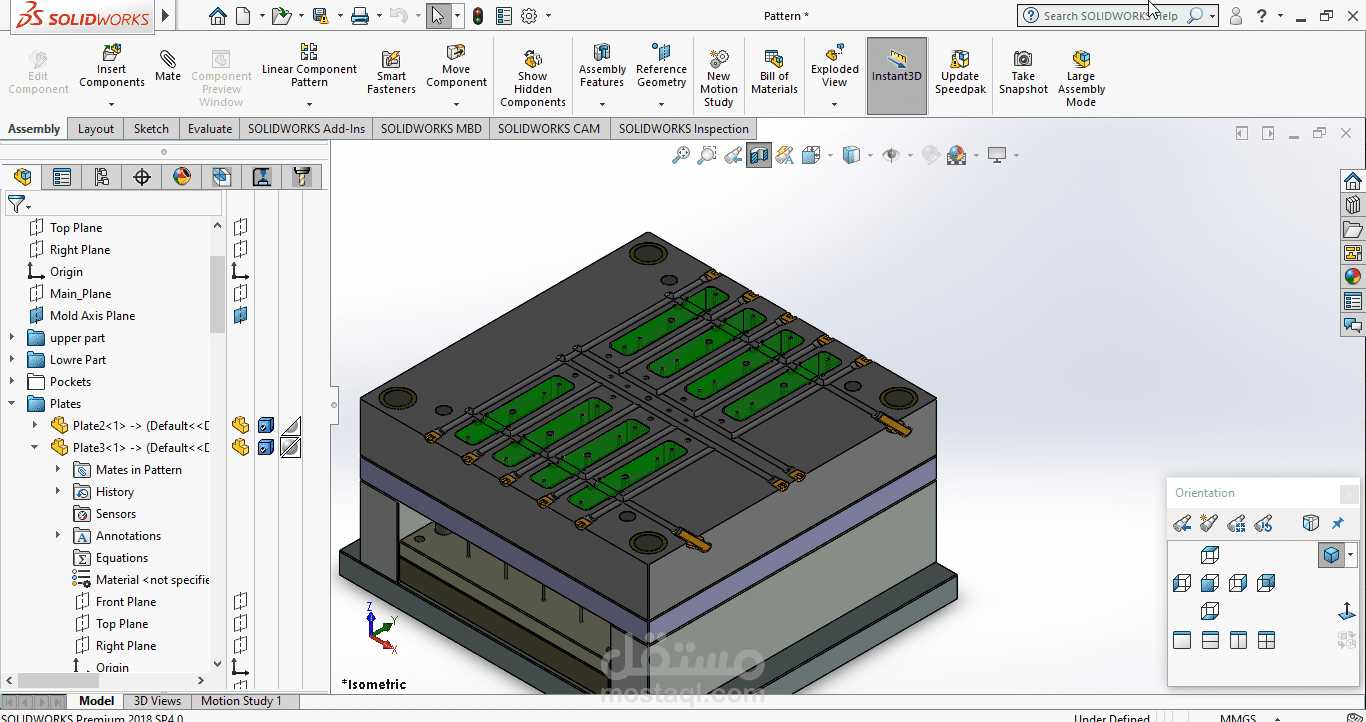Click the feature tree vertical scrollbar
The width and height of the screenshot is (1366, 722).
tap(217, 295)
